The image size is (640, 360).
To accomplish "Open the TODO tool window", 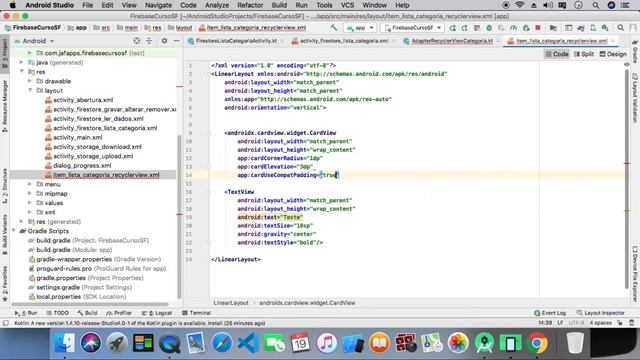I will click(x=57, y=313).
